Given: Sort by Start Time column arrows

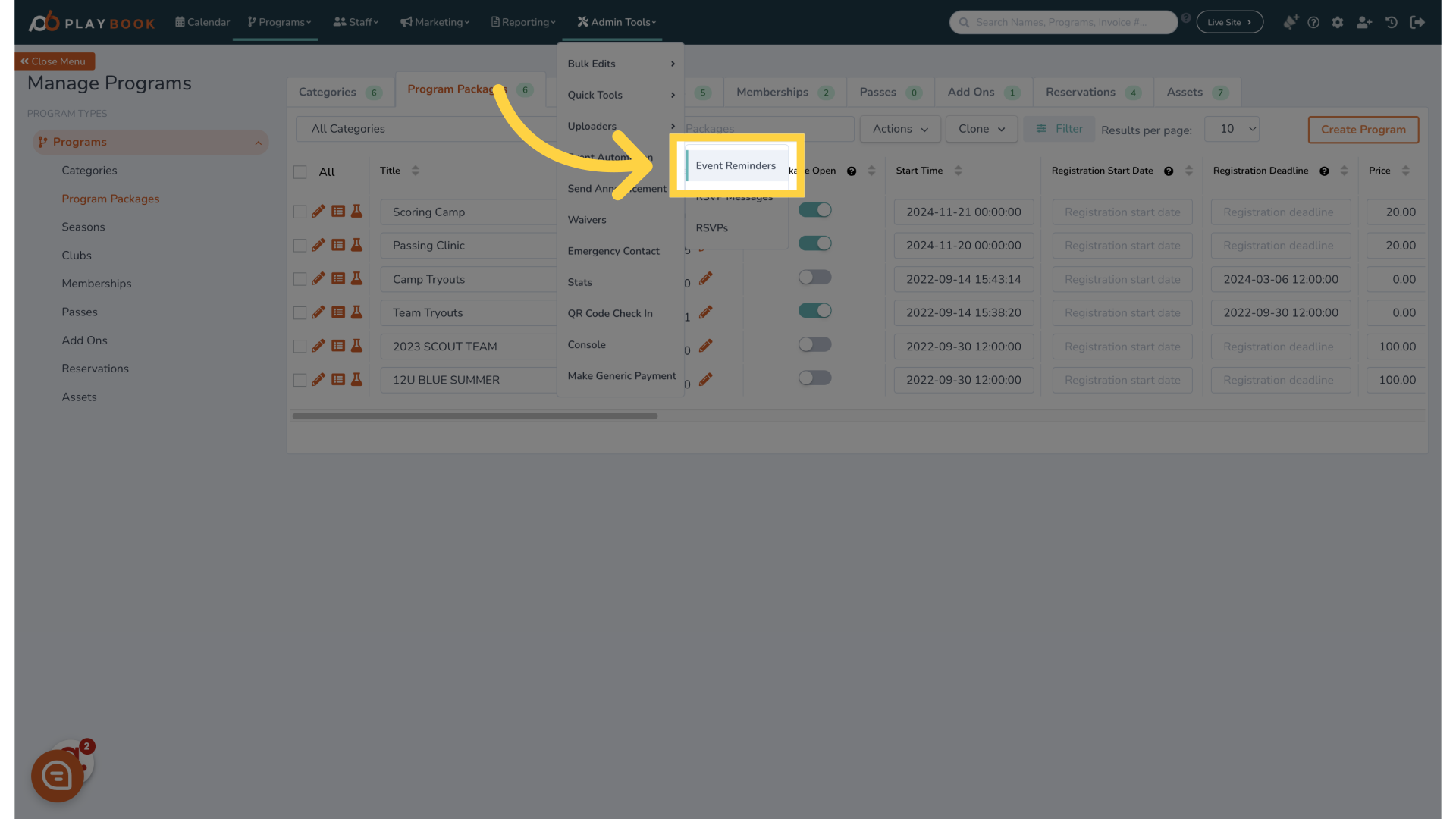Looking at the screenshot, I should click(x=959, y=171).
